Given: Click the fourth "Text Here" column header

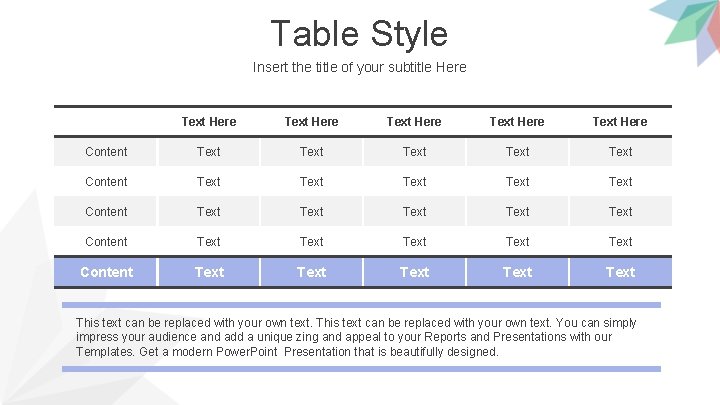Looking at the screenshot, I should [x=517, y=122].
